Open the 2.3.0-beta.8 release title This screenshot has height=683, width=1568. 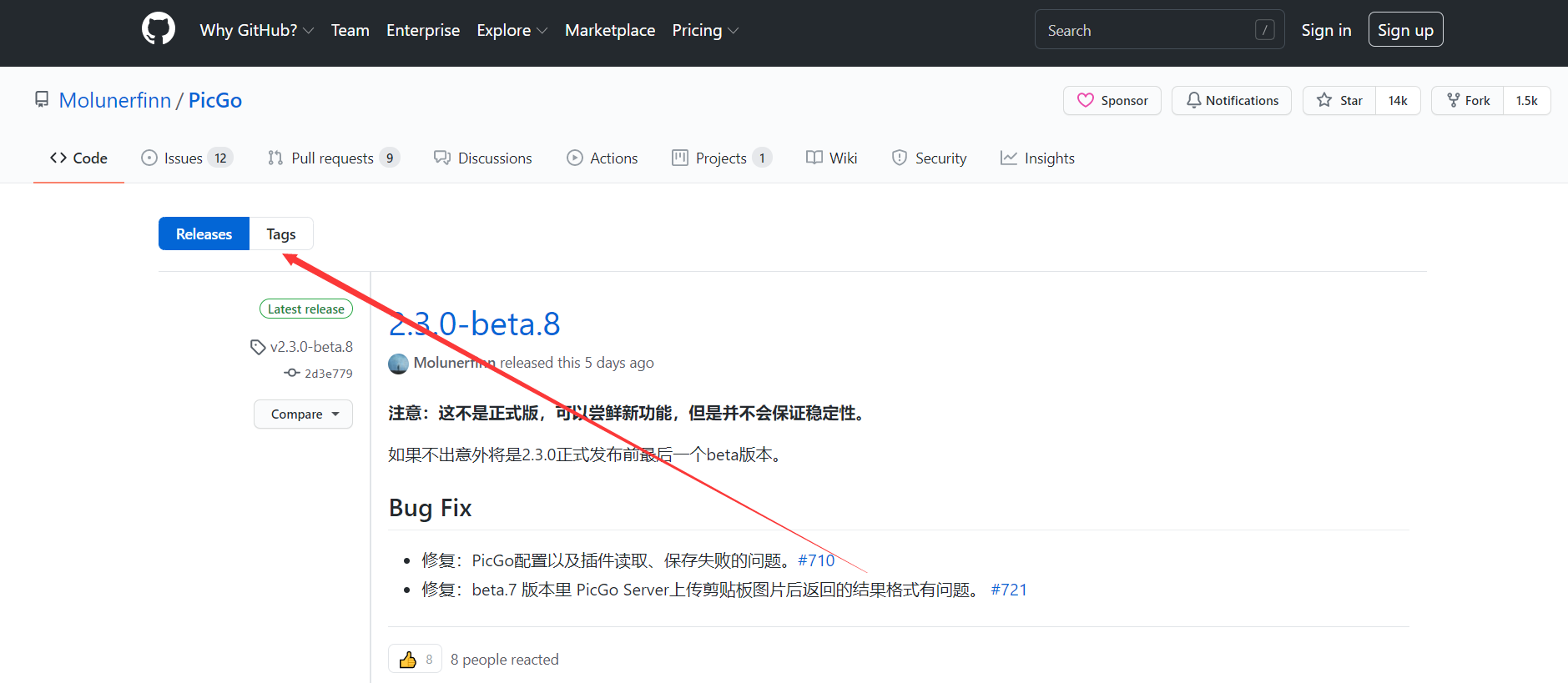point(474,324)
